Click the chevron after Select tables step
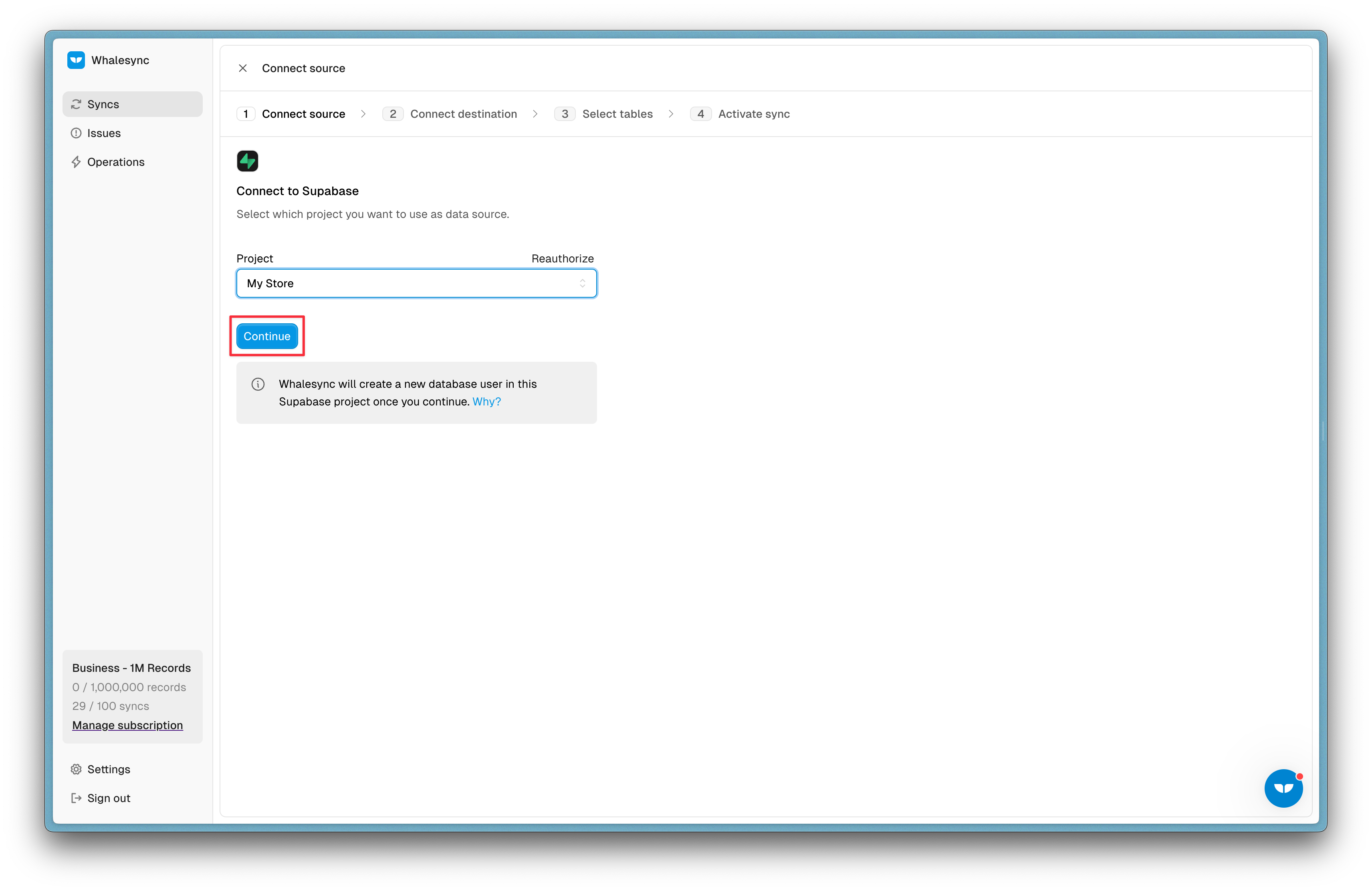Viewport: 1372px width, 891px height. tap(671, 114)
